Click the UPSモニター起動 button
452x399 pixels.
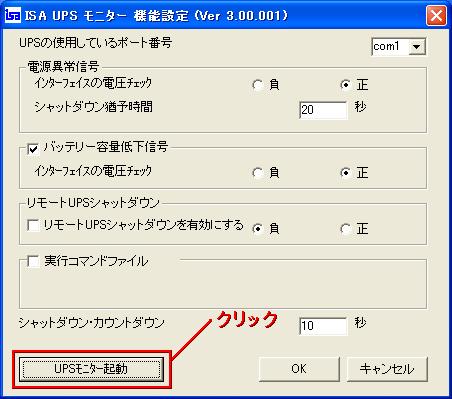coord(91,369)
